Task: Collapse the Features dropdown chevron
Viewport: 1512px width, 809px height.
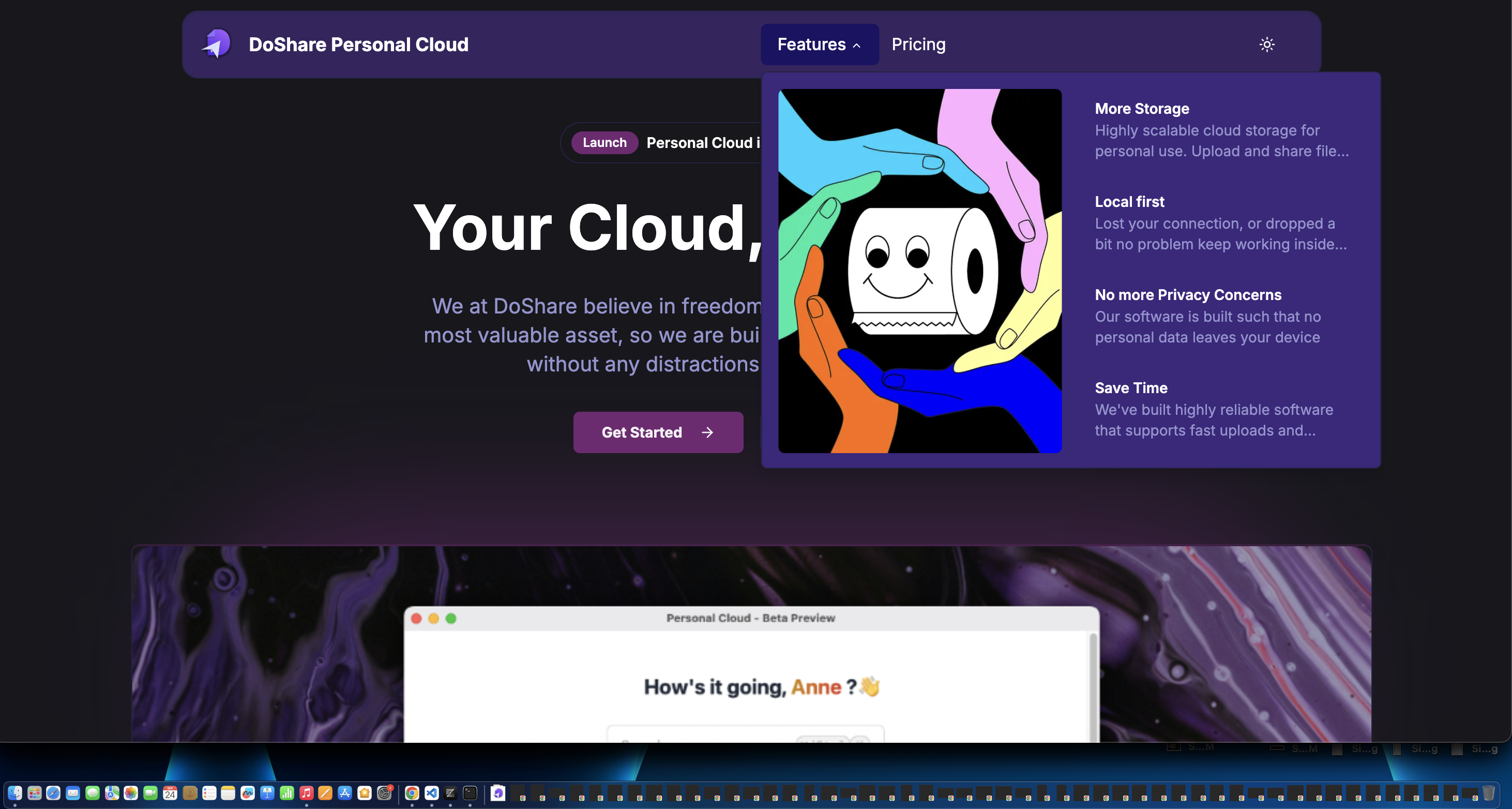Action: click(x=857, y=45)
